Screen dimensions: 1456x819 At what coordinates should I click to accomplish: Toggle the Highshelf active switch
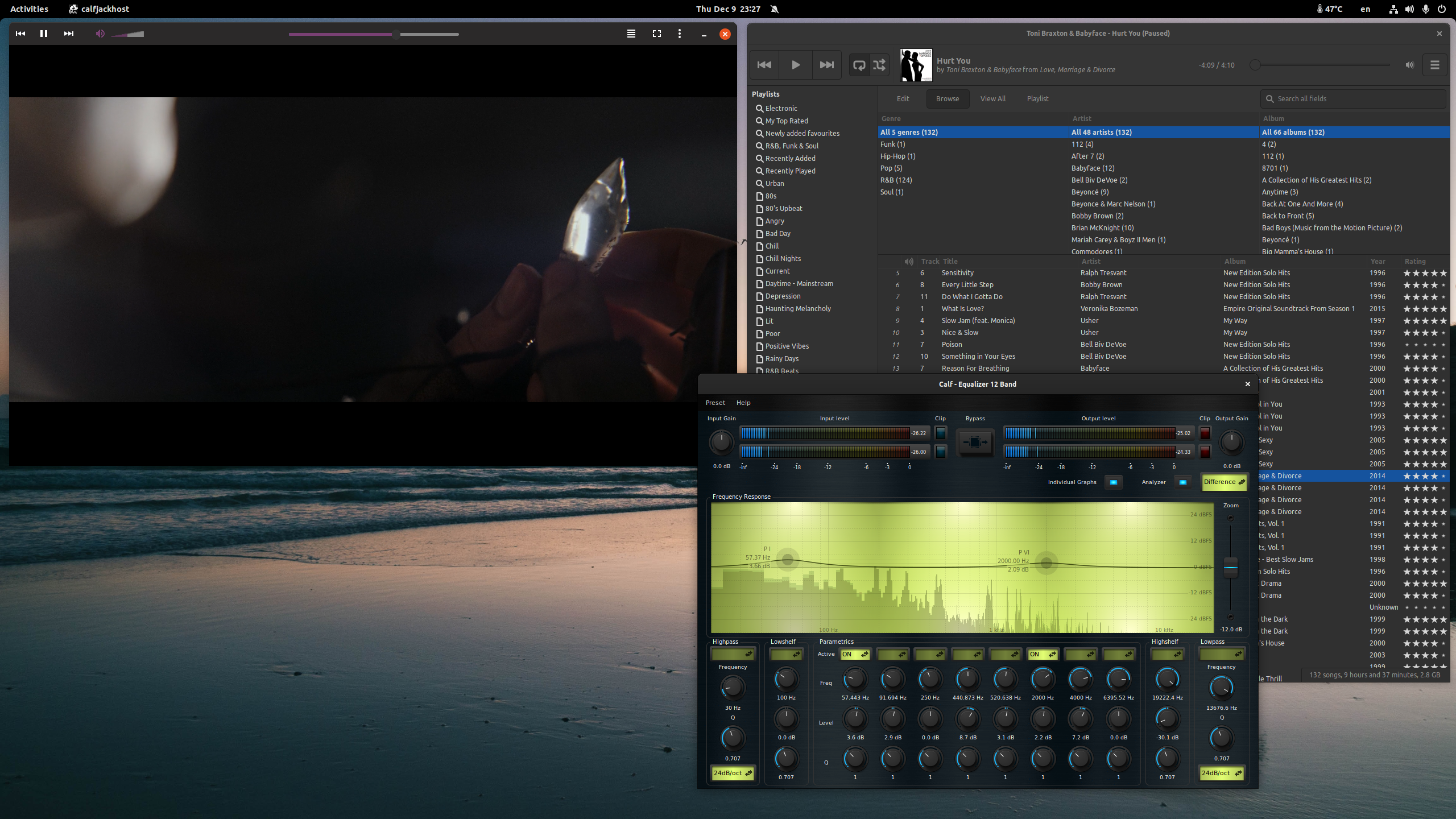(x=1167, y=654)
